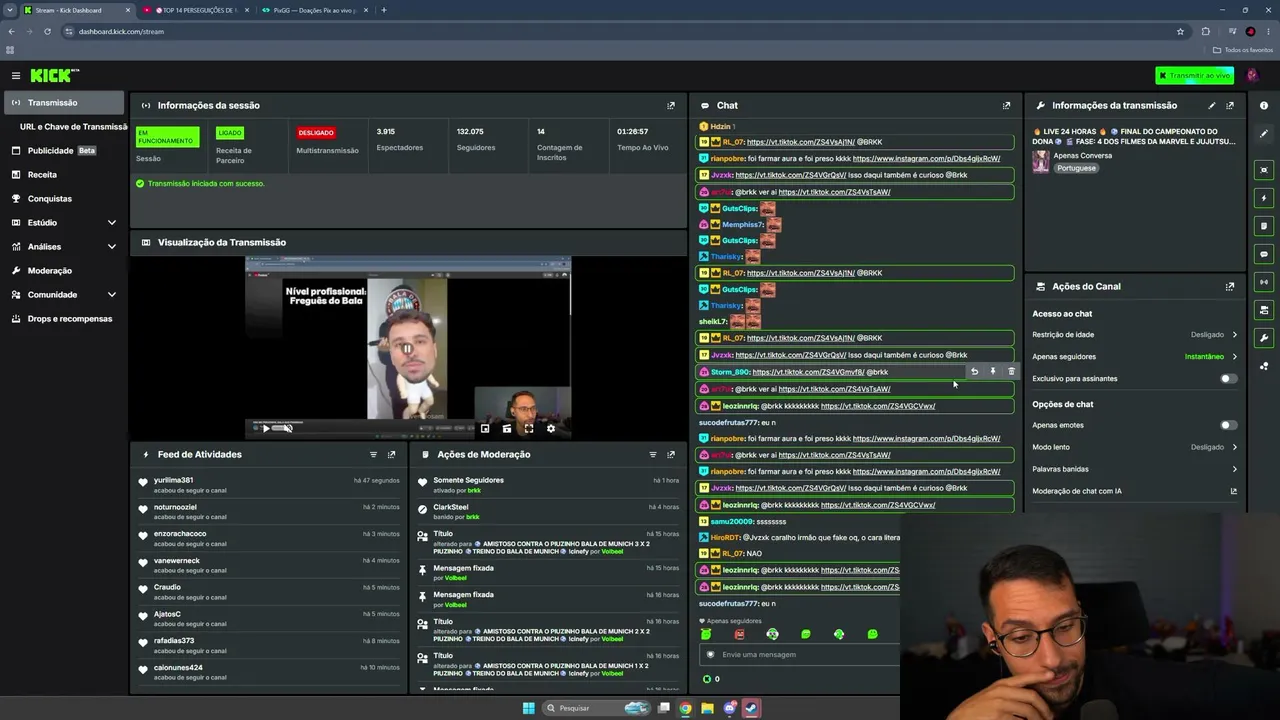
Task: Reply to the Storm_890 chat message
Action: [975, 372]
